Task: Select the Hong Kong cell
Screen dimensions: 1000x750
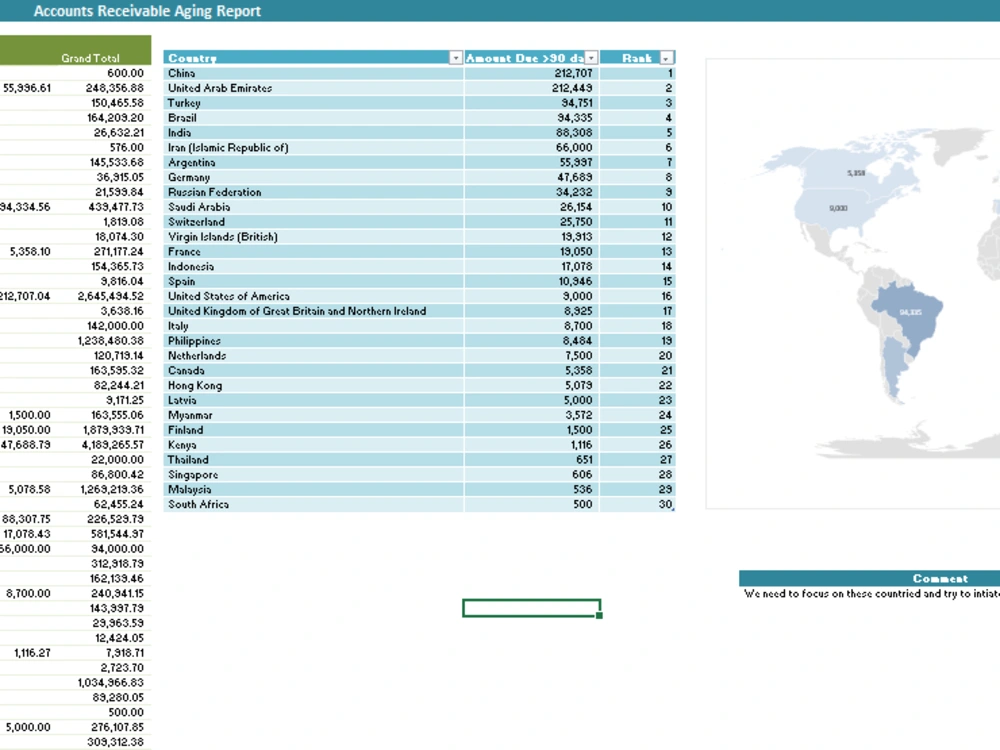Action: tap(313, 386)
